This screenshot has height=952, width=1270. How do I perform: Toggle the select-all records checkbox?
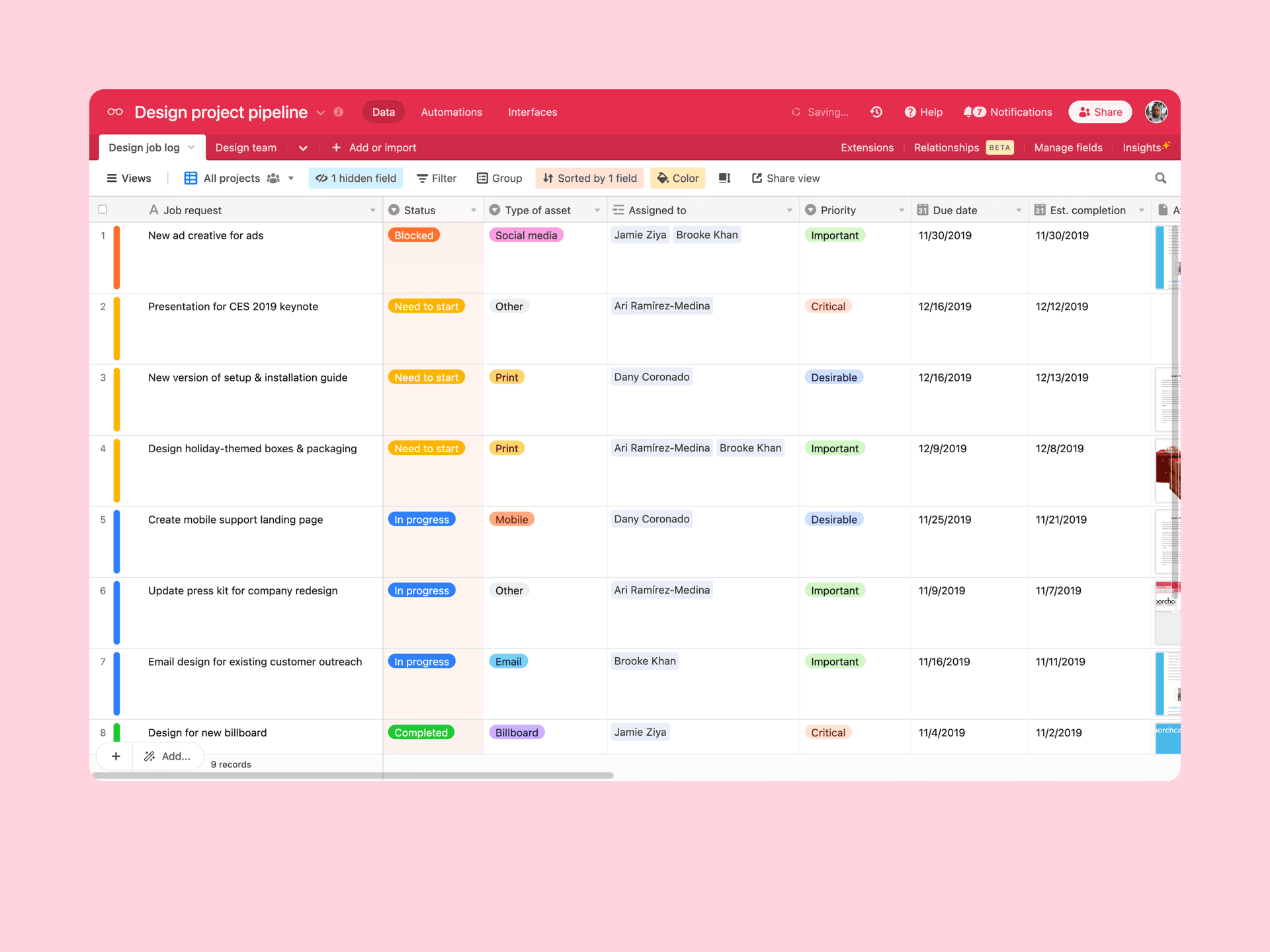pos(103,209)
